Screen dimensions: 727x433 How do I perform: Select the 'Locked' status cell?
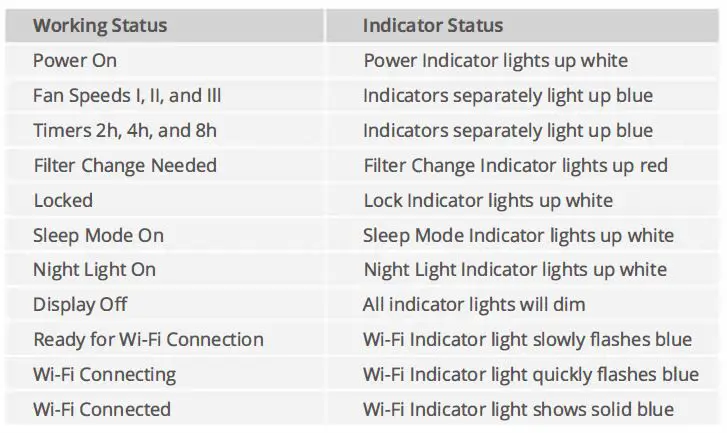coord(63,200)
